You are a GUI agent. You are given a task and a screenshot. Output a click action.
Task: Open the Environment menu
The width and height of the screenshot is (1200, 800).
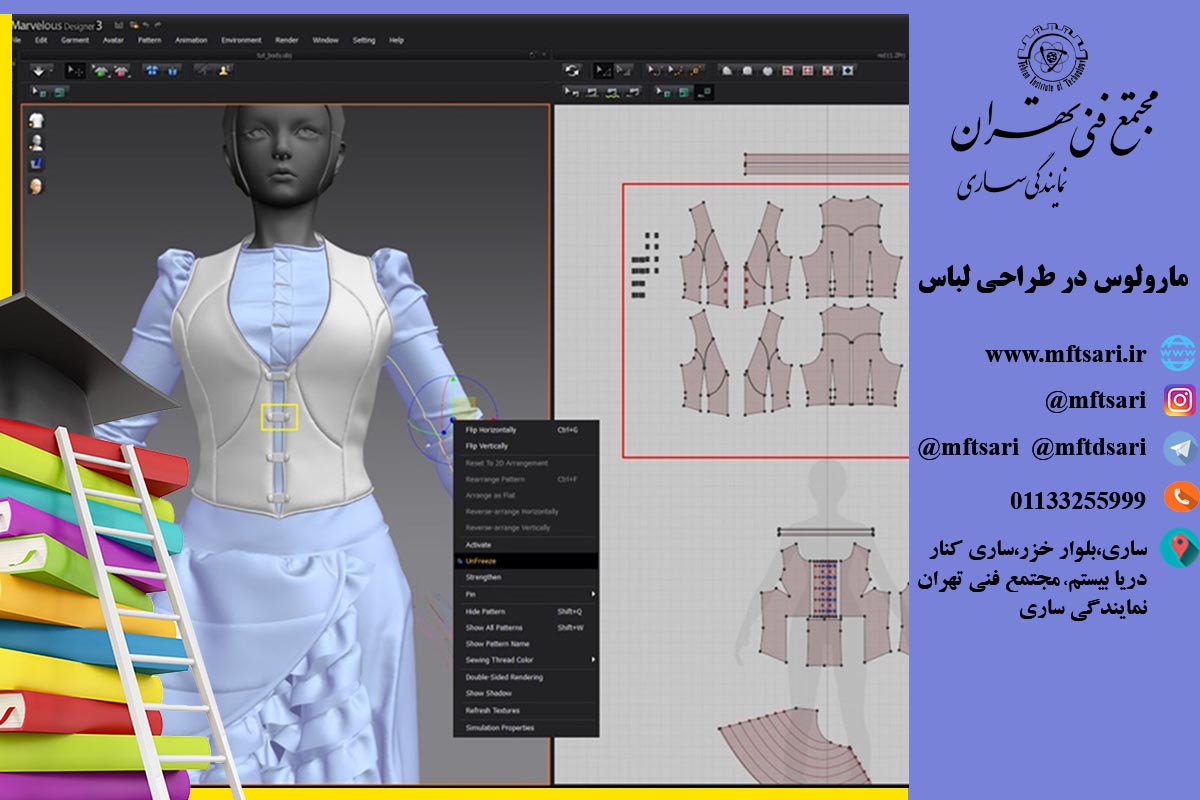tap(241, 40)
